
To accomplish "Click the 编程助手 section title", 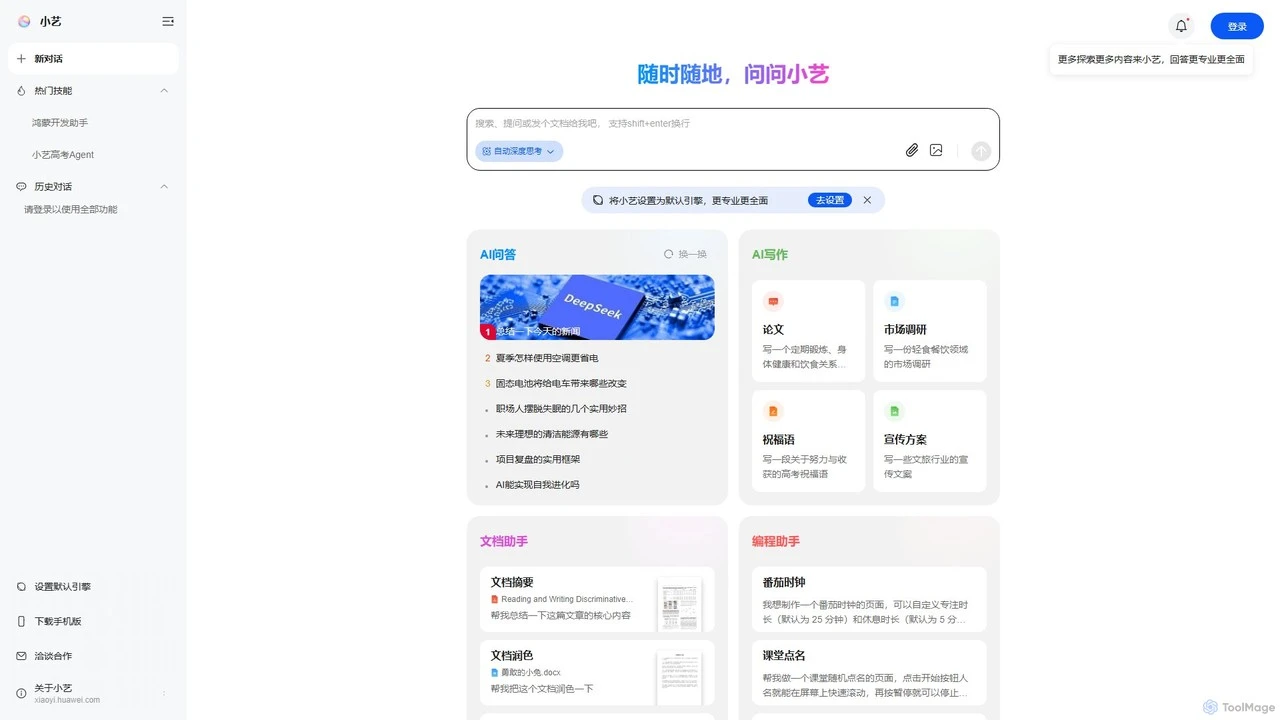I will [x=776, y=541].
